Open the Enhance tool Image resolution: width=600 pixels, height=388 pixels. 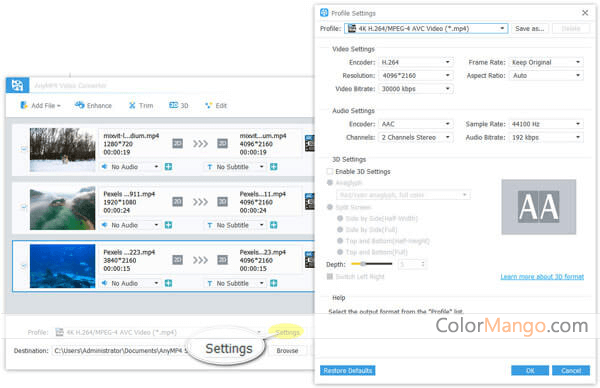(x=93, y=105)
